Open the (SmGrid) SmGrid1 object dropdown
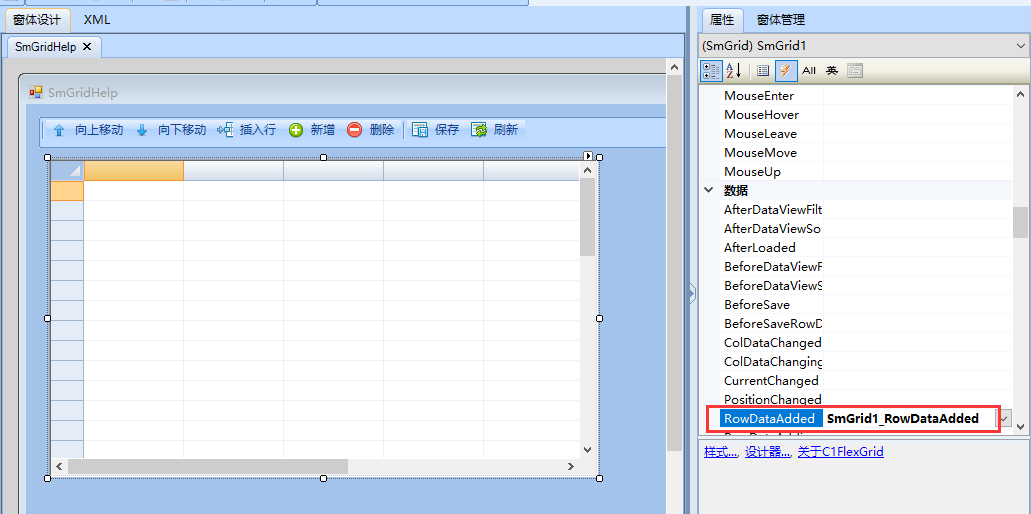 click(1021, 46)
